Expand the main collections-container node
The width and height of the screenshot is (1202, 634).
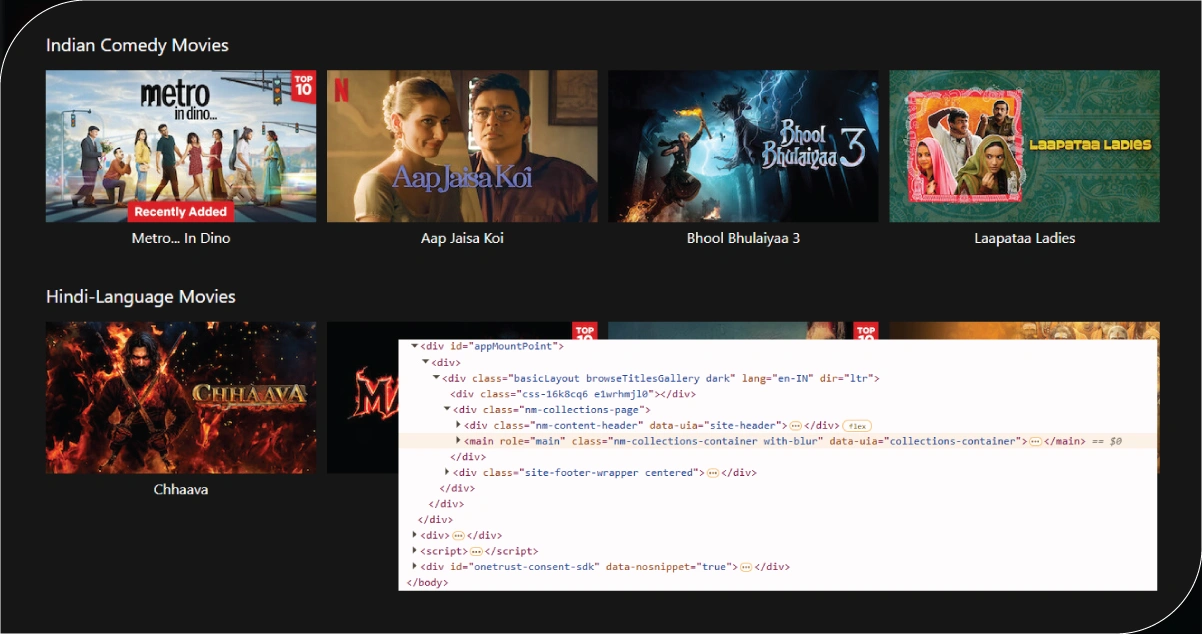click(x=458, y=441)
